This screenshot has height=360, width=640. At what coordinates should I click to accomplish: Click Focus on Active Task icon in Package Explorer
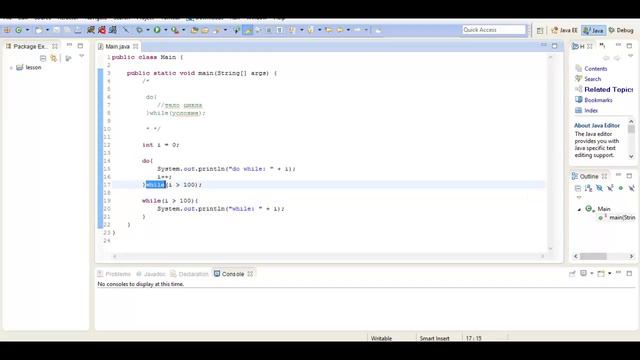pyautogui.click(x=68, y=58)
